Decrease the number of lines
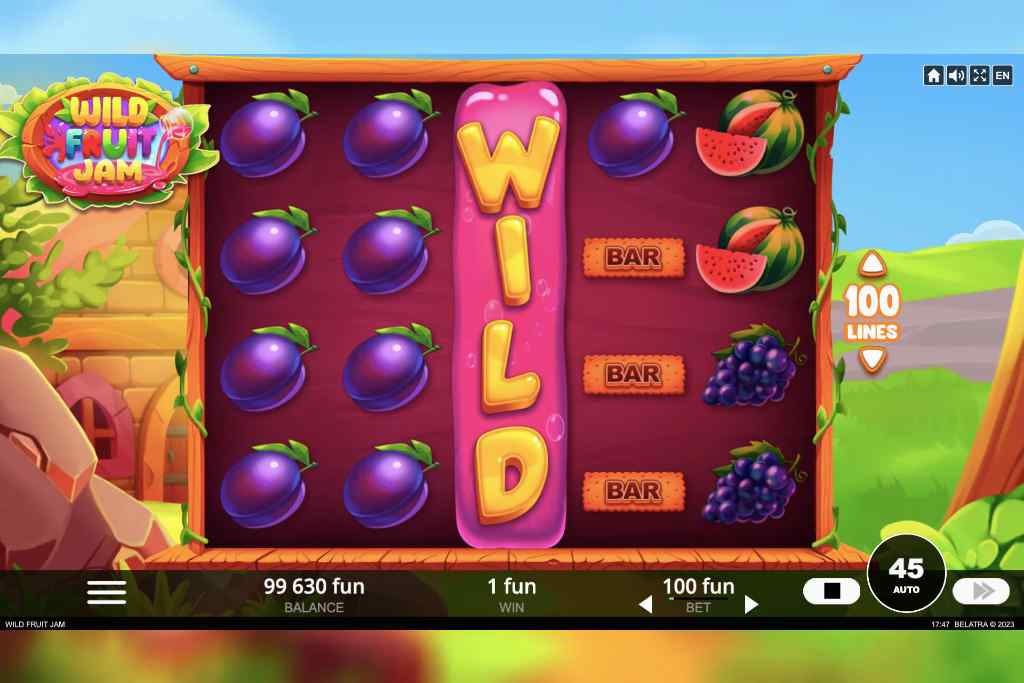1024x683 pixels. point(872,358)
